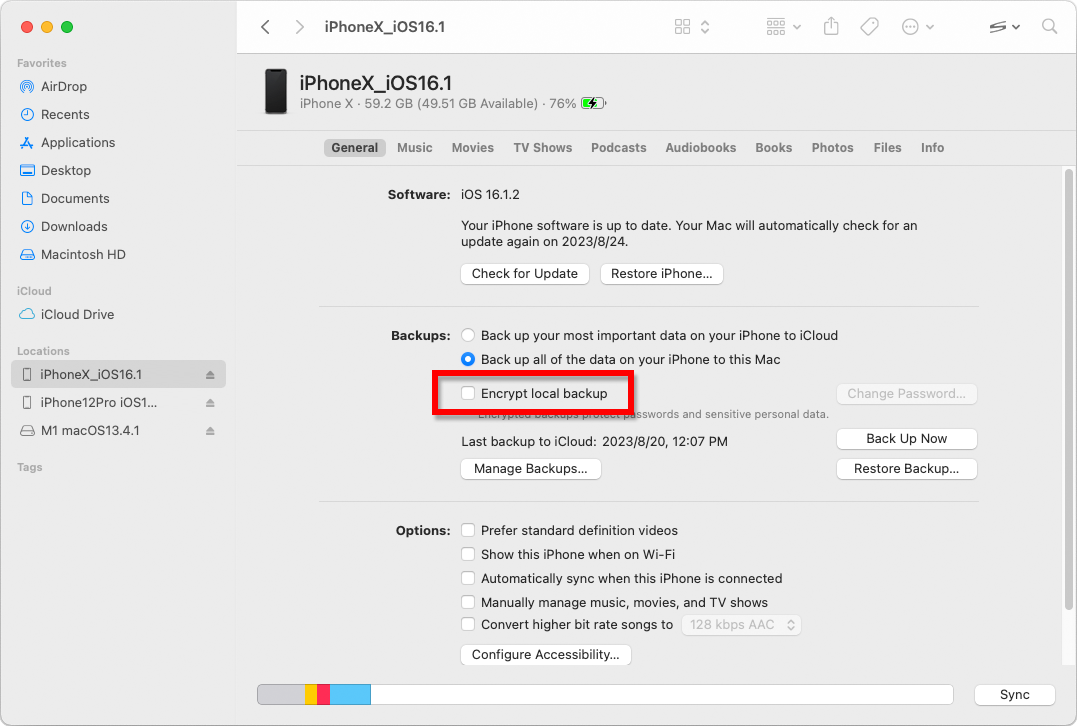
Task: Switch to the Photos tab
Action: (832, 148)
